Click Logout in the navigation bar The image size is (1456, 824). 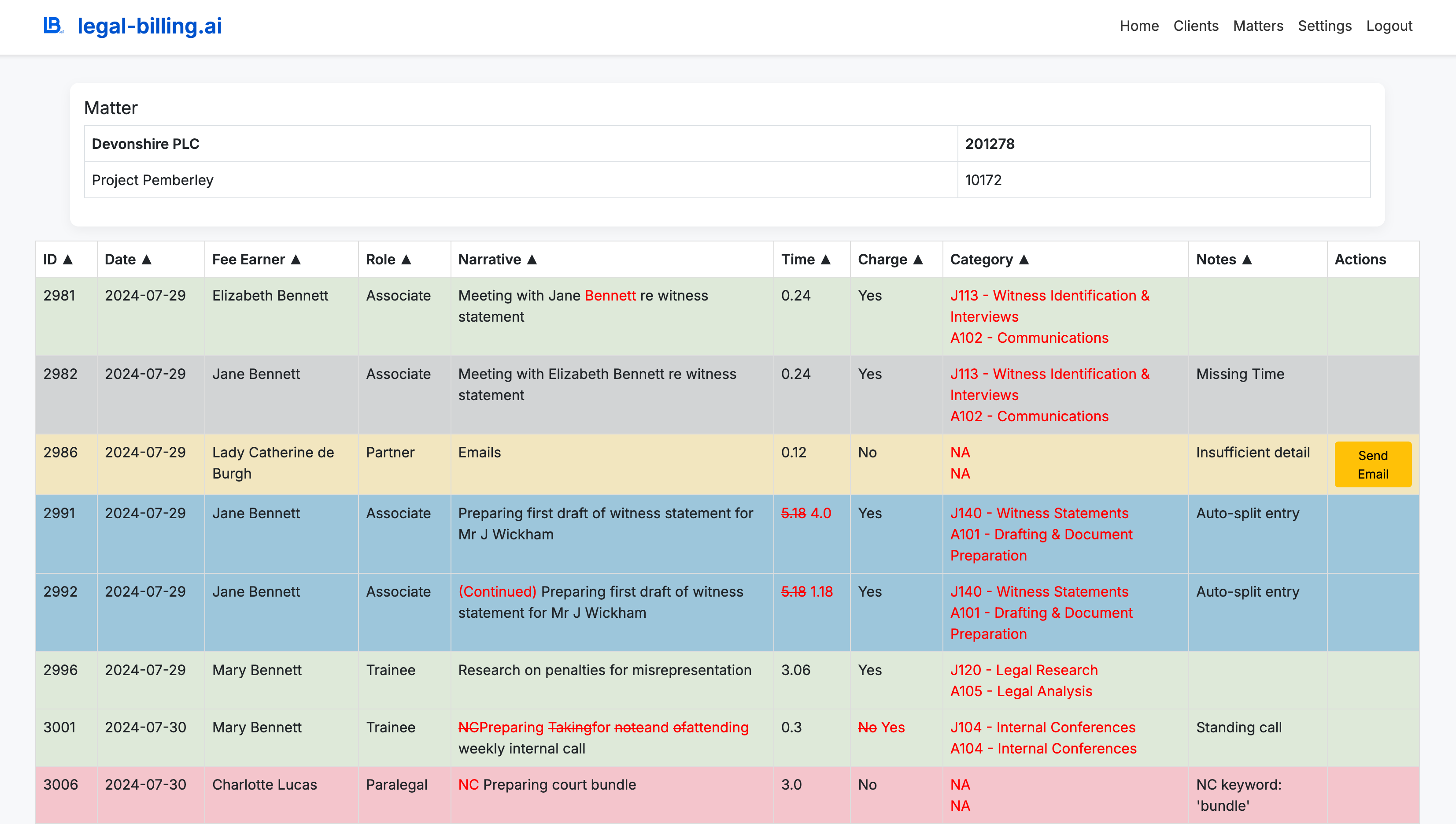(1390, 26)
